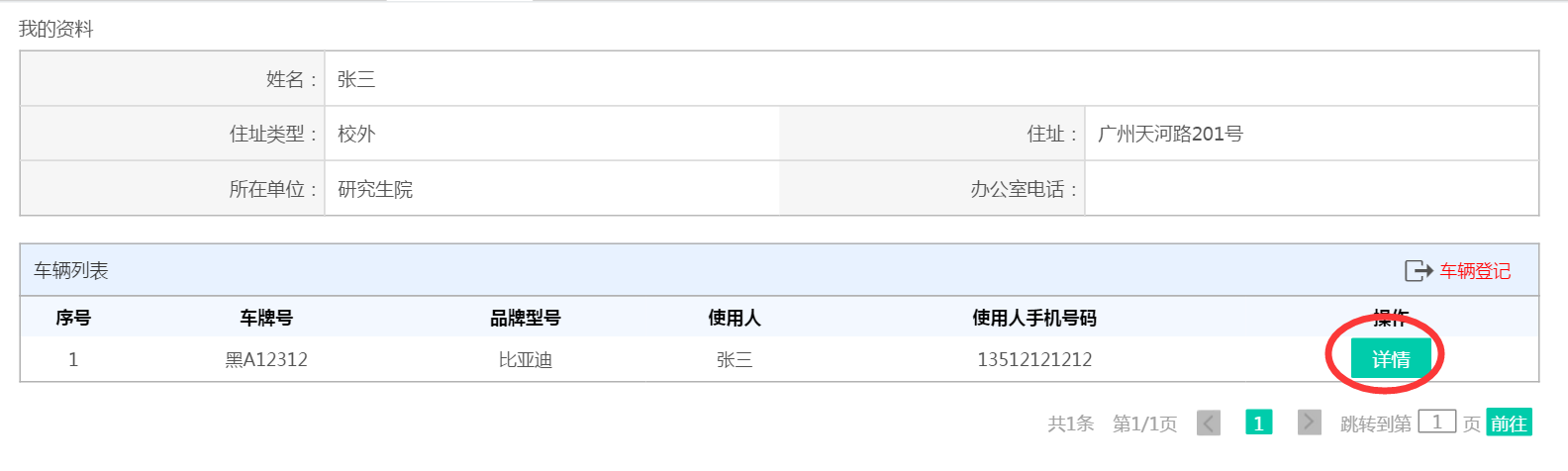Click the 车辆登记 export icon
Image resolution: width=1568 pixels, height=471 pixels.
pos(1419,271)
